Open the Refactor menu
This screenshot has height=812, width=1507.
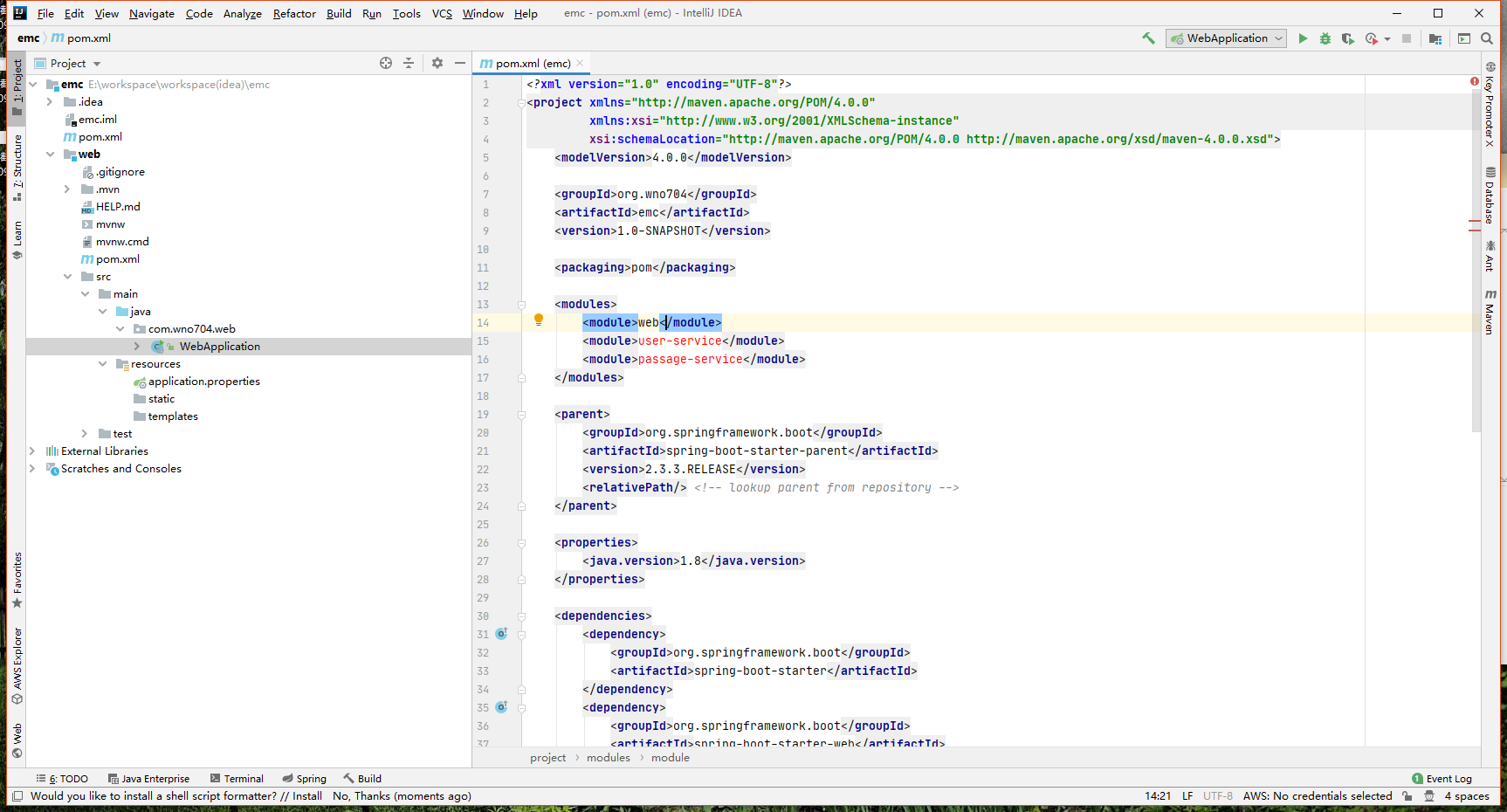(294, 13)
